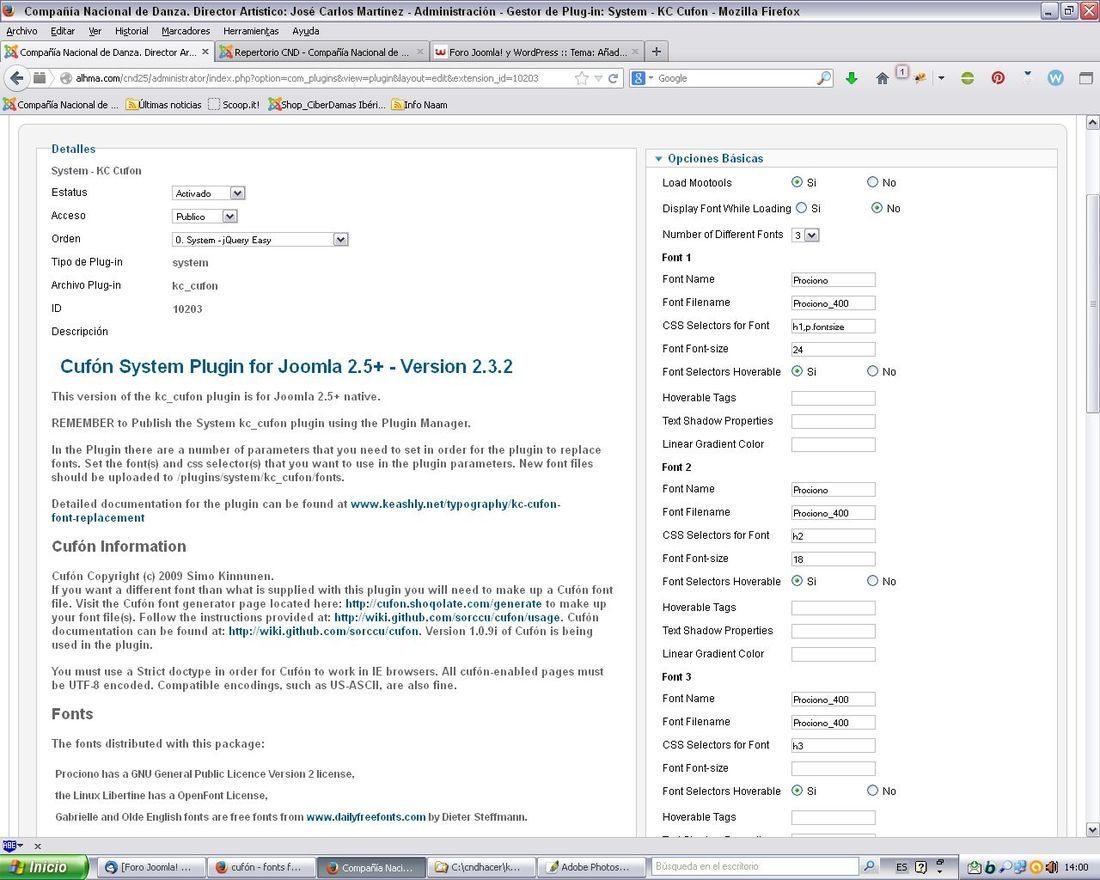Switch to Repertorio CND tab
Screen dimensions: 1100x880
tap(321, 52)
